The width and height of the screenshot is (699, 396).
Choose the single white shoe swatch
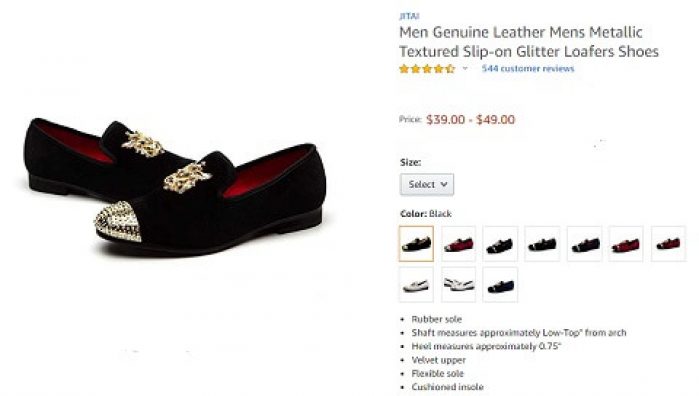pyautogui.click(x=416, y=285)
